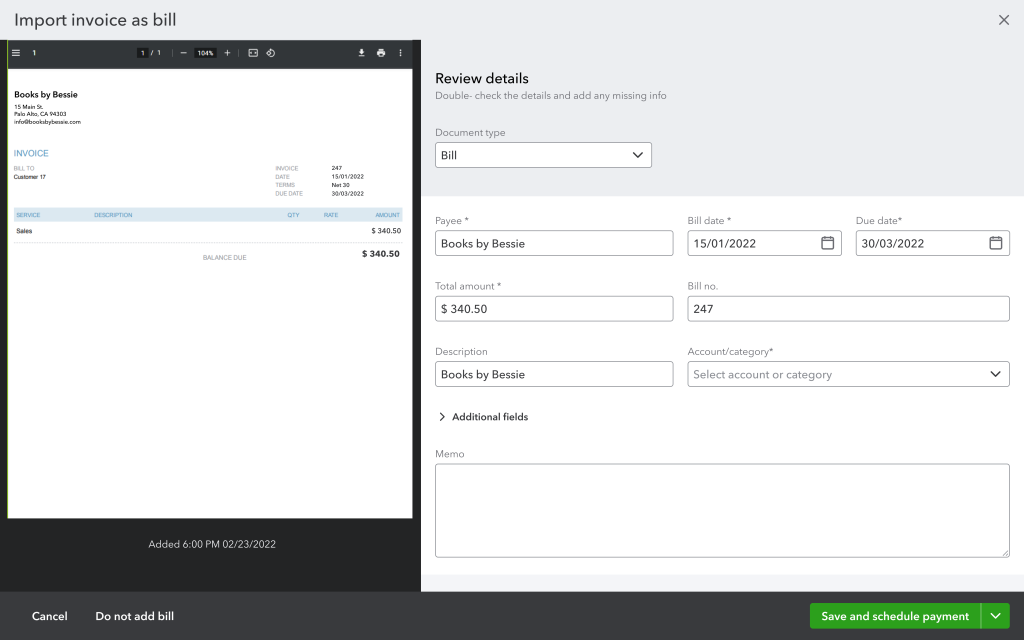This screenshot has height=640, width=1024.
Task: Click the Bill no. field
Action: [x=848, y=308]
